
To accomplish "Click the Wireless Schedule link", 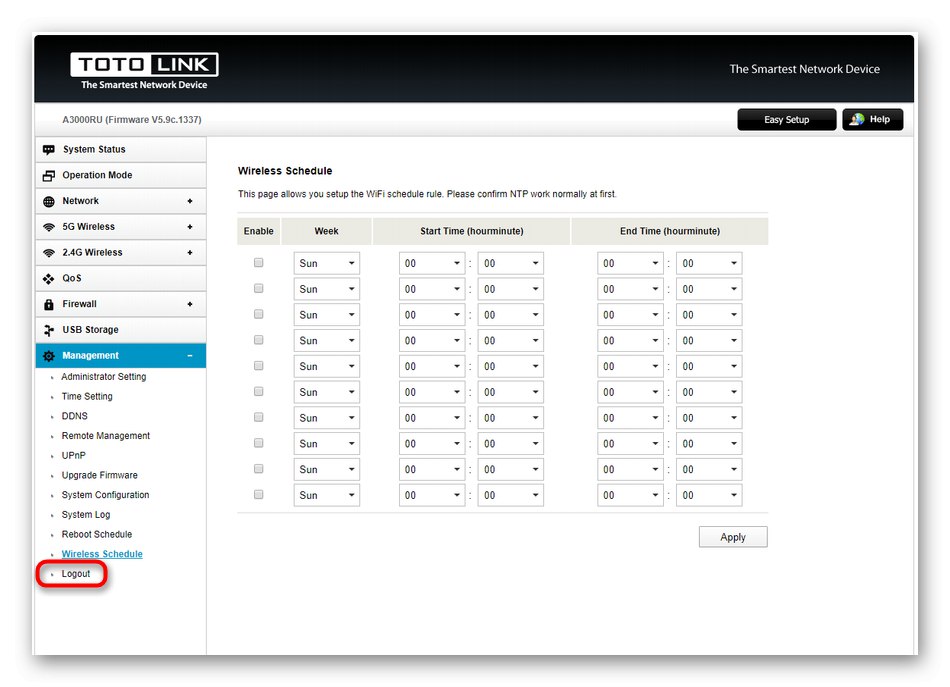I will [x=102, y=554].
